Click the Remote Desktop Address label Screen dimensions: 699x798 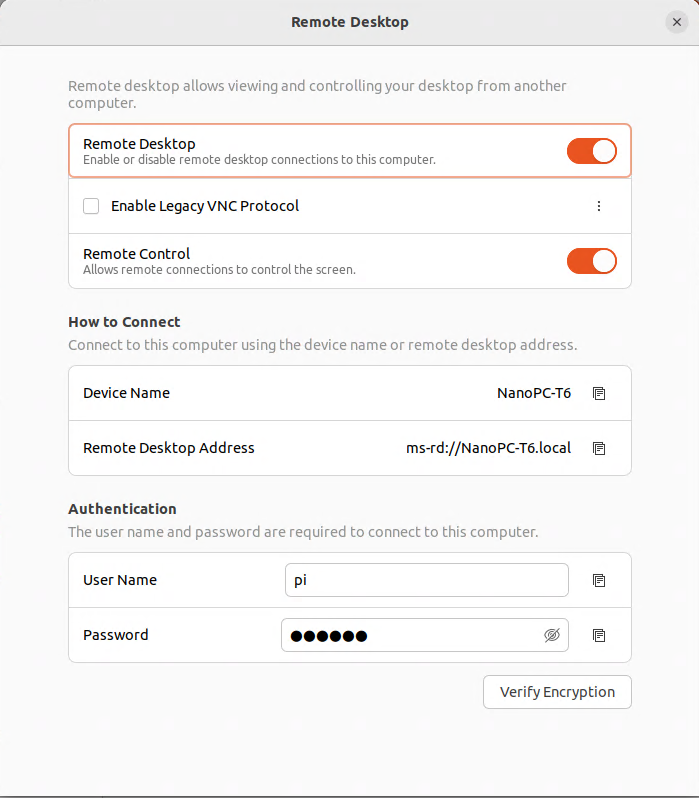coord(169,448)
